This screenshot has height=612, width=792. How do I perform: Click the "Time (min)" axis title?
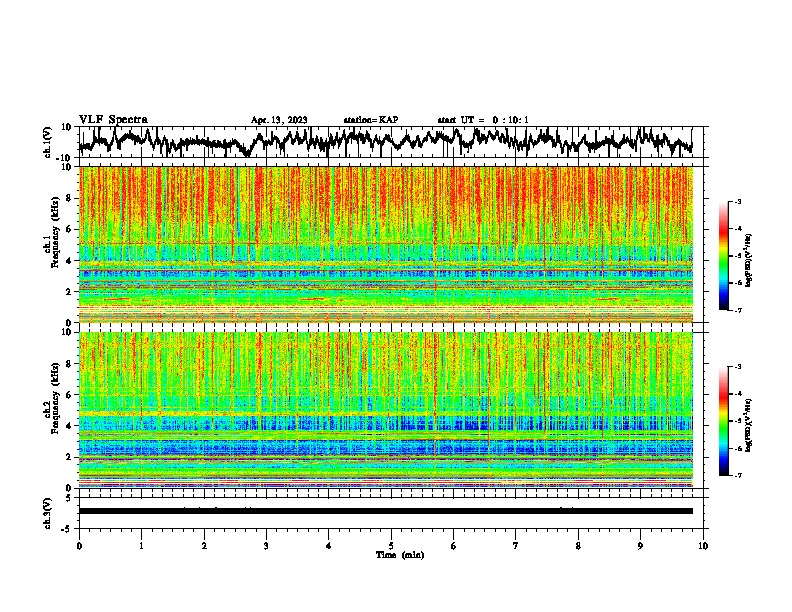tap(400, 555)
